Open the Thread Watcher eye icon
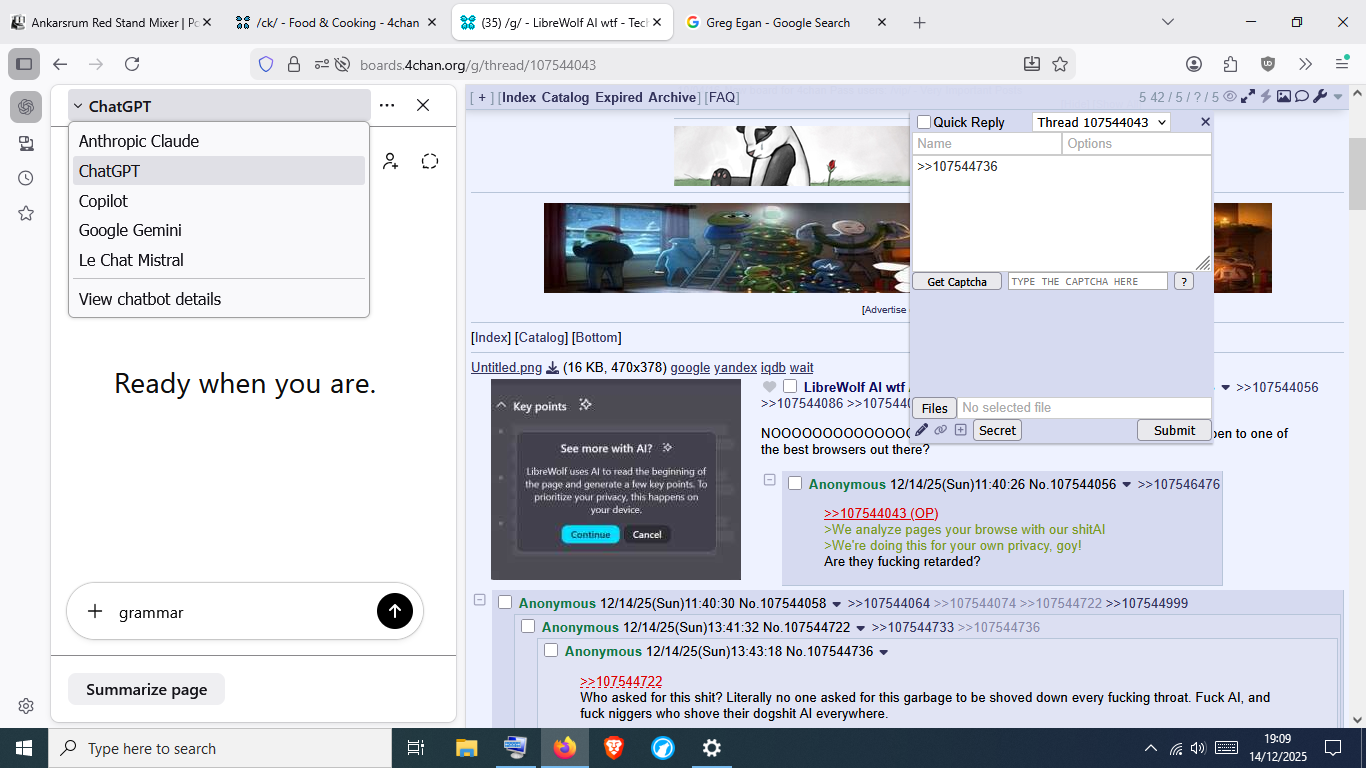 1231,97
